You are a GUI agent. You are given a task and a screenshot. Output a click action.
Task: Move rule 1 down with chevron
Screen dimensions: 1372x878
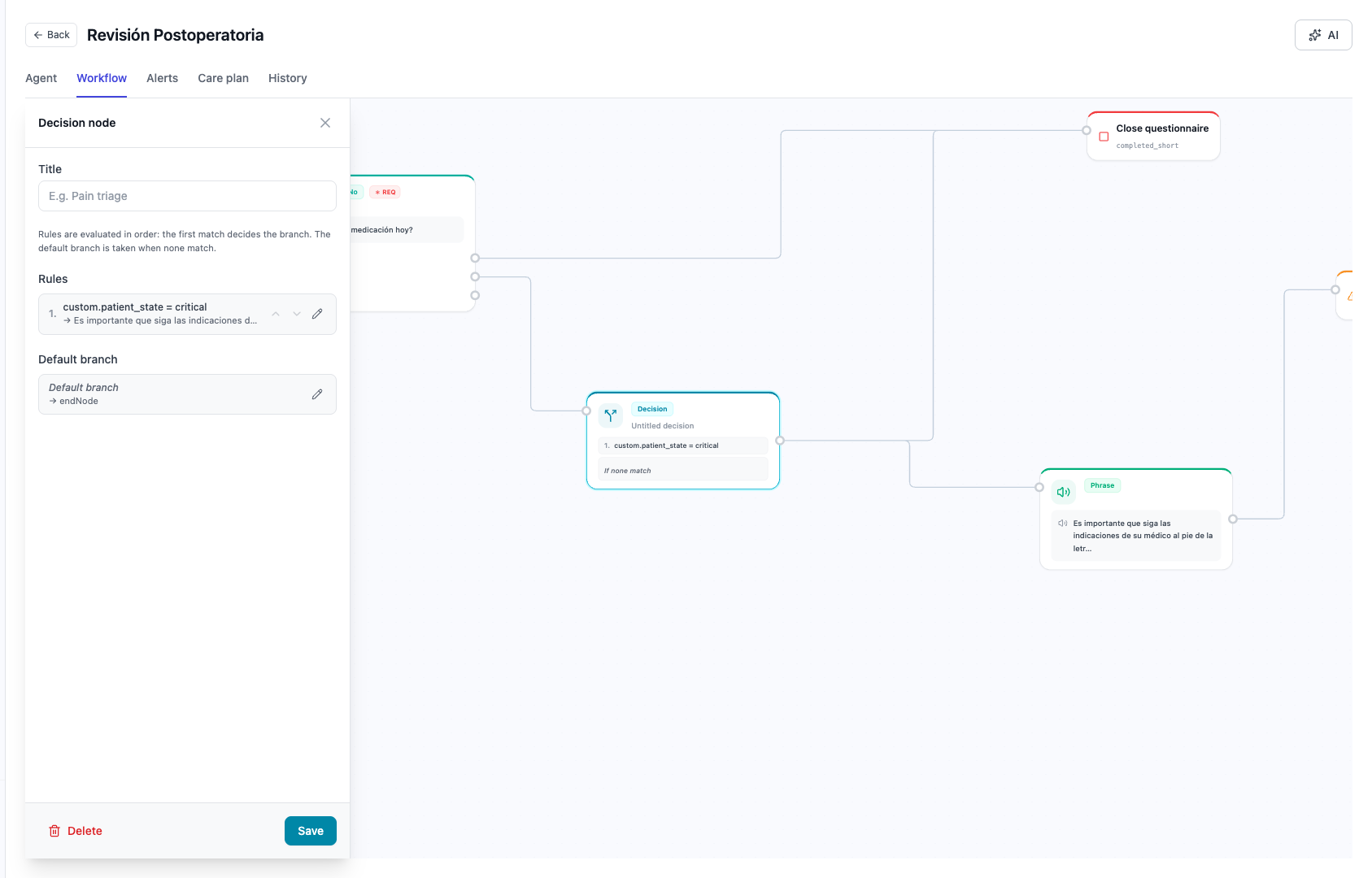[297, 314]
